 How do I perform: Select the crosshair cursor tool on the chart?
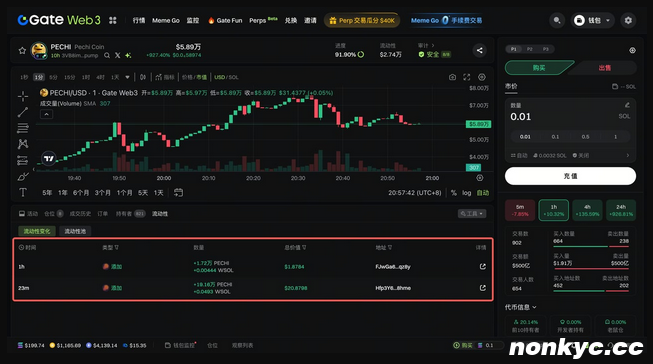point(23,96)
